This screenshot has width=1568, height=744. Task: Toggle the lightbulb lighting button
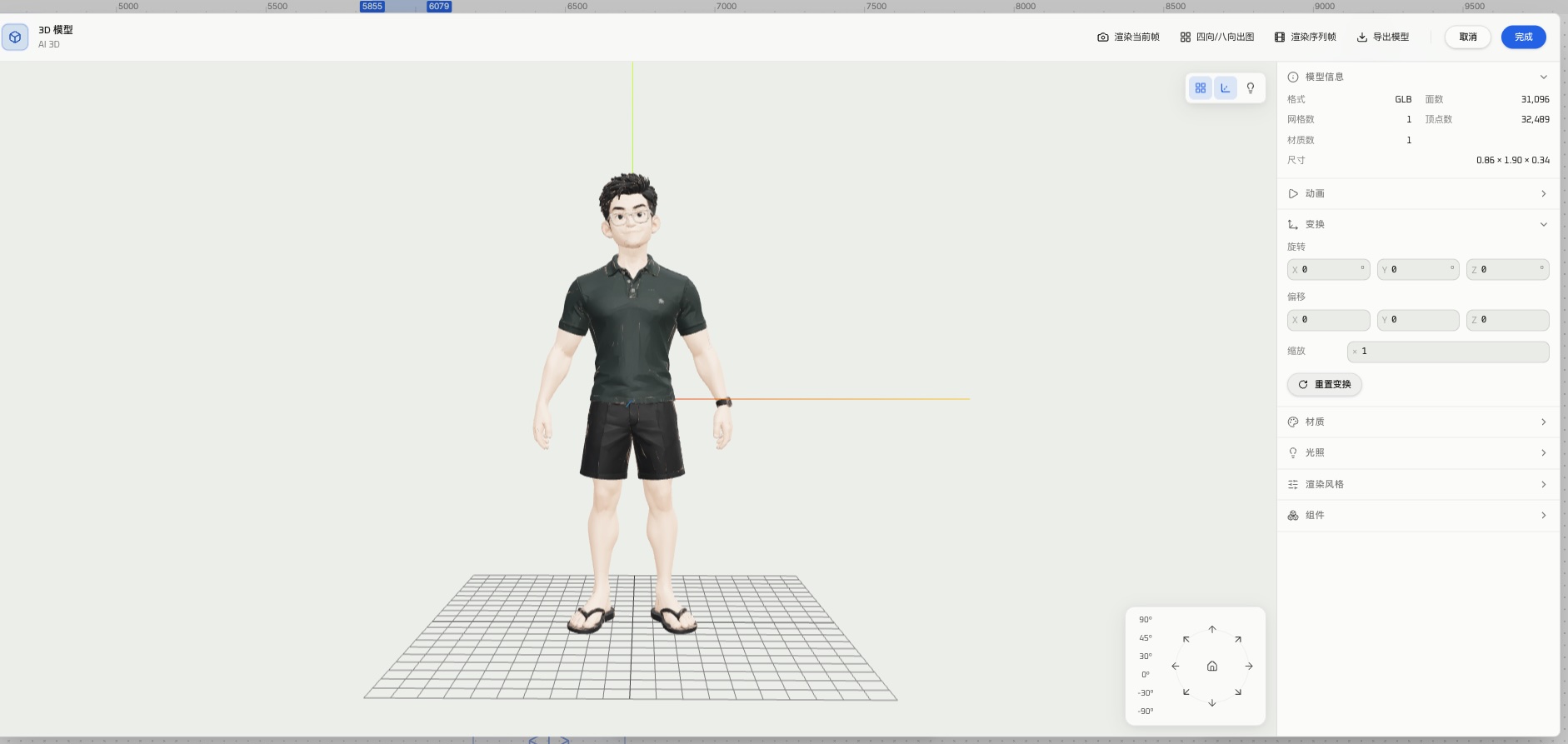(1251, 87)
